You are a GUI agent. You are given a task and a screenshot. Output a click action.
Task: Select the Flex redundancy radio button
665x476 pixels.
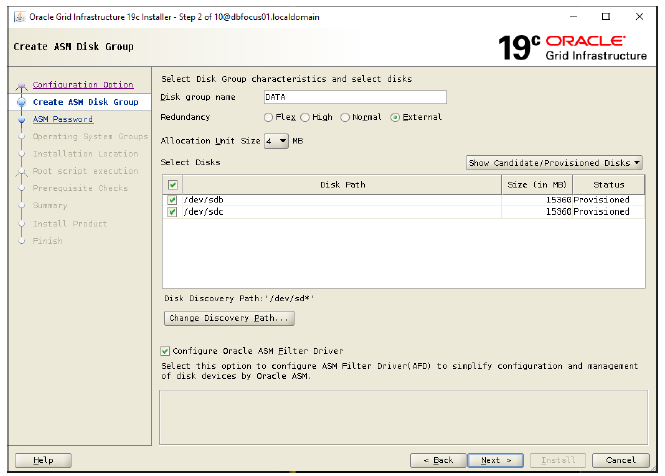point(268,118)
